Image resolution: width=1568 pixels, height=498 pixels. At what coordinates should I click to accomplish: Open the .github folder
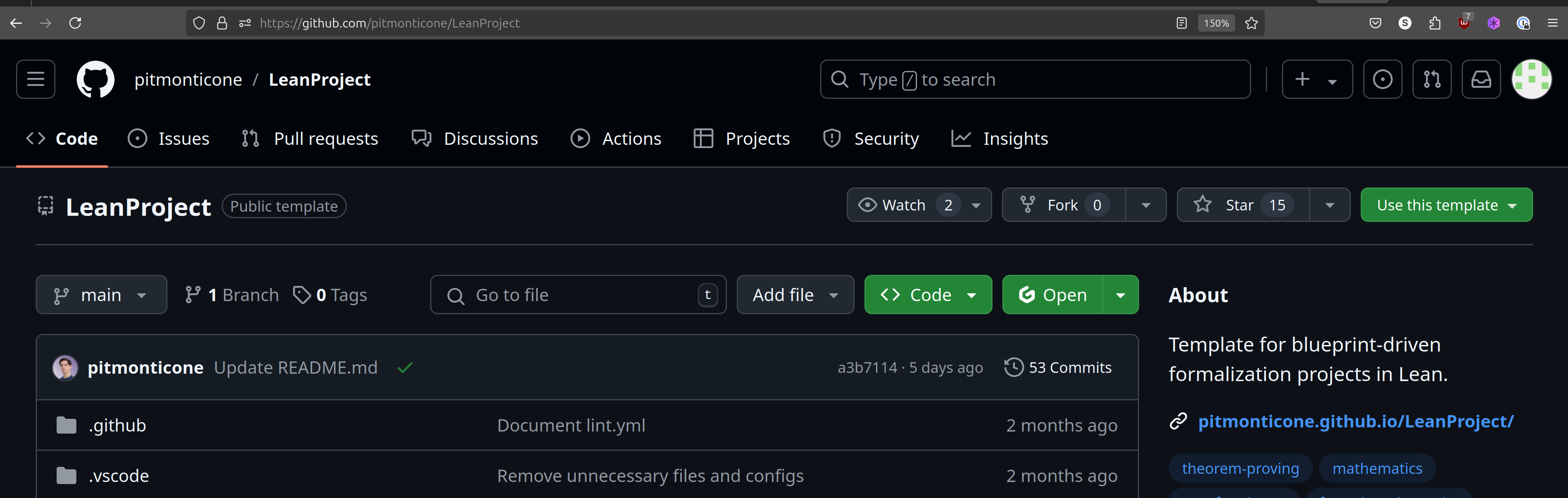pos(117,425)
